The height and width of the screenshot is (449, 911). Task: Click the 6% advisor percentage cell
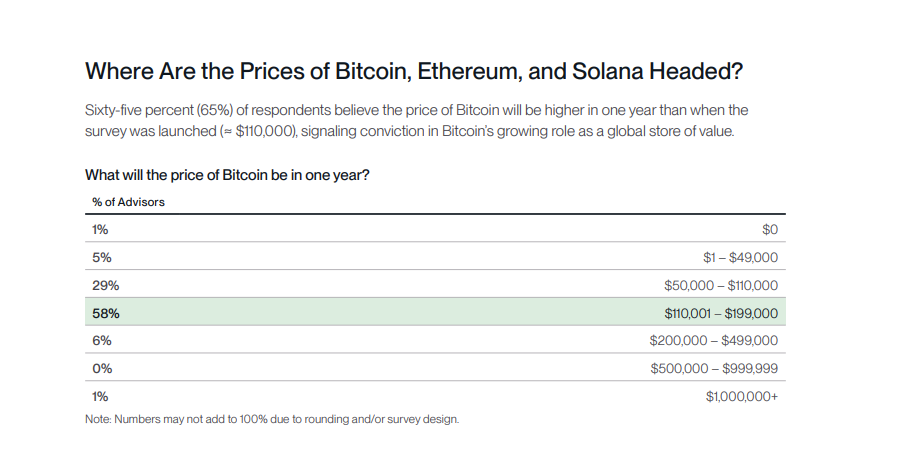[101, 341]
